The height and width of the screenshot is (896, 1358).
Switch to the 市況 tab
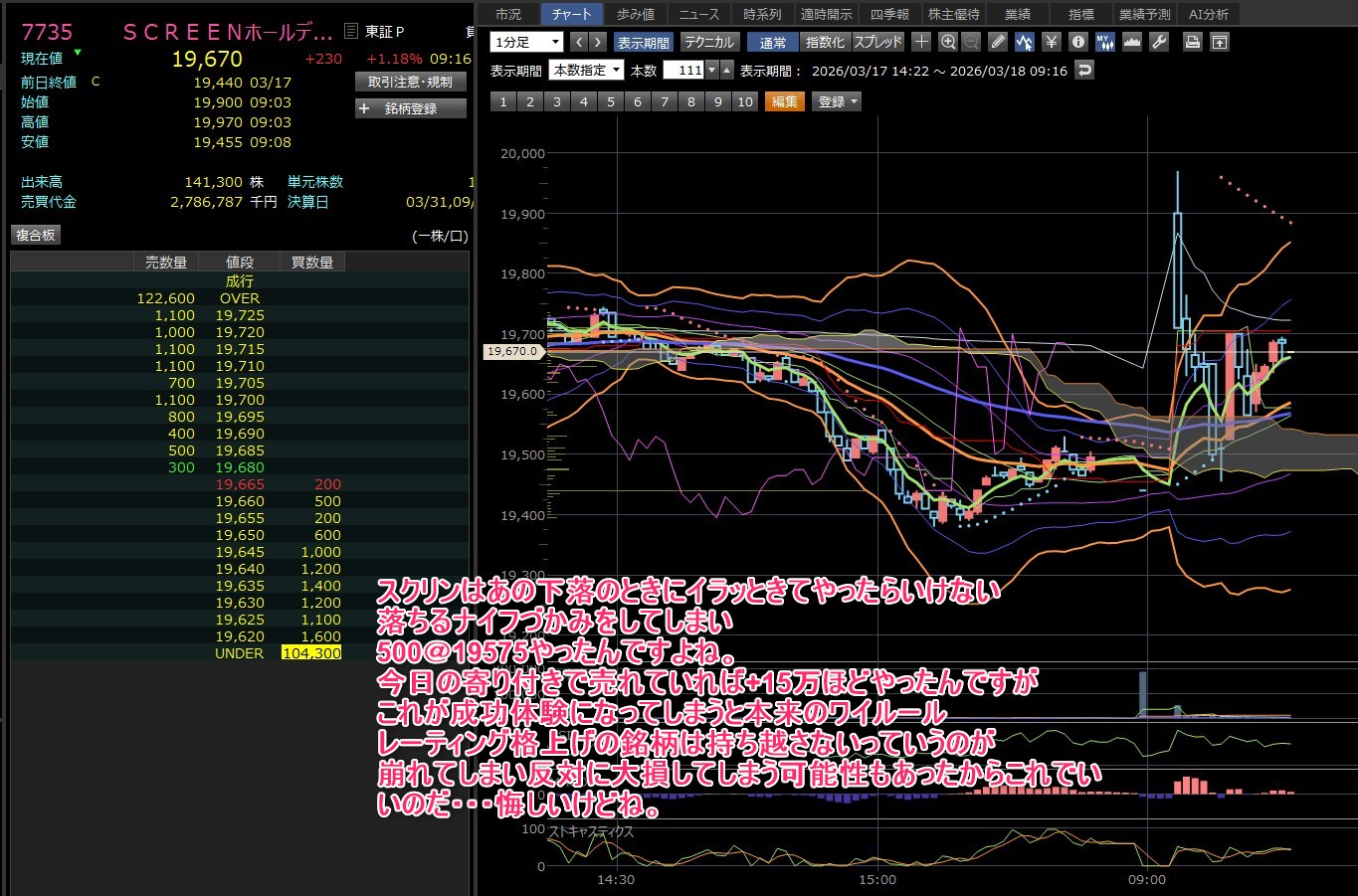[x=508, y=14]
